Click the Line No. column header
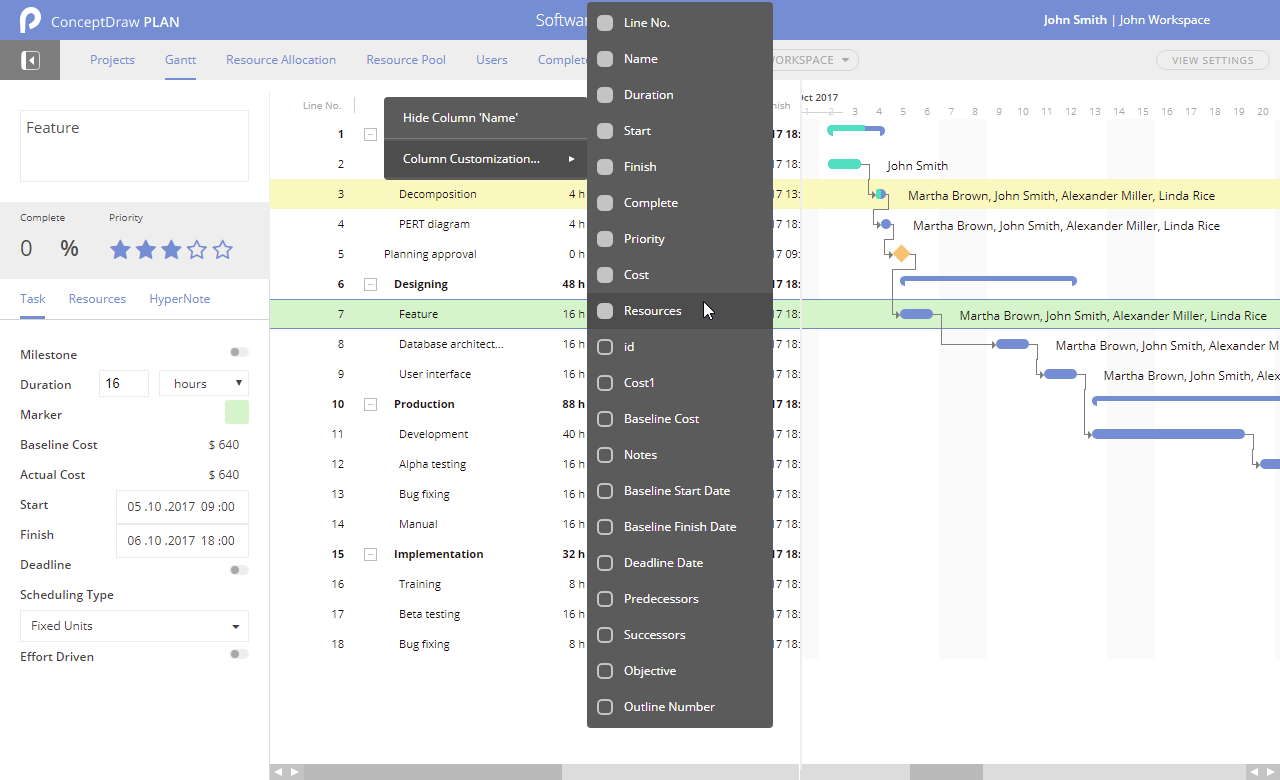1280x780 pixels. (x=322, y=106)
